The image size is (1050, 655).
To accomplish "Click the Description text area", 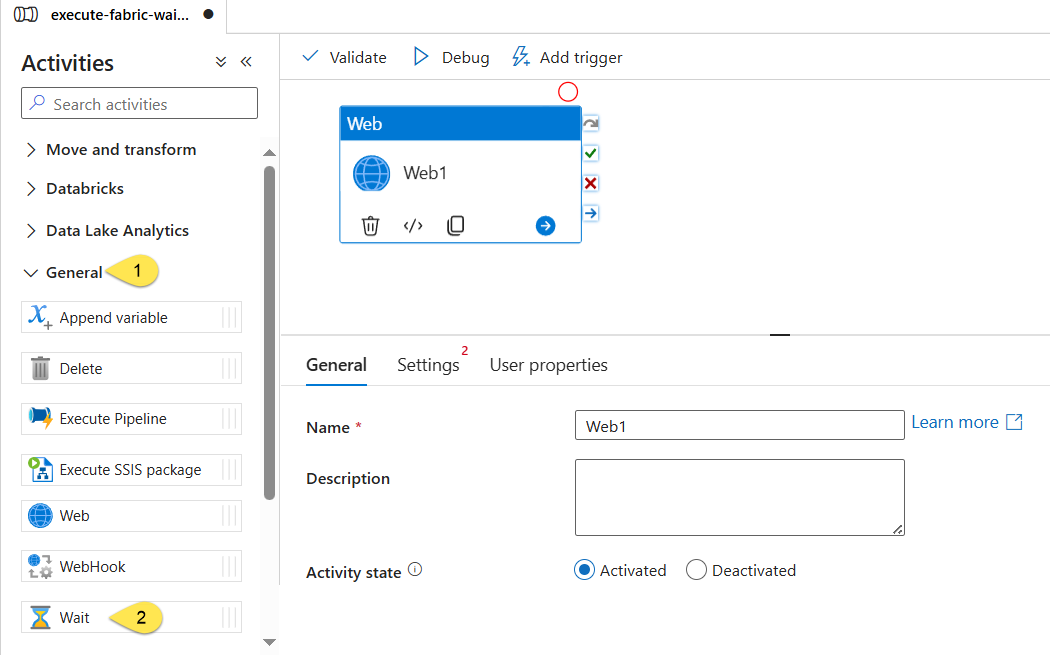I will pos(739,497).
